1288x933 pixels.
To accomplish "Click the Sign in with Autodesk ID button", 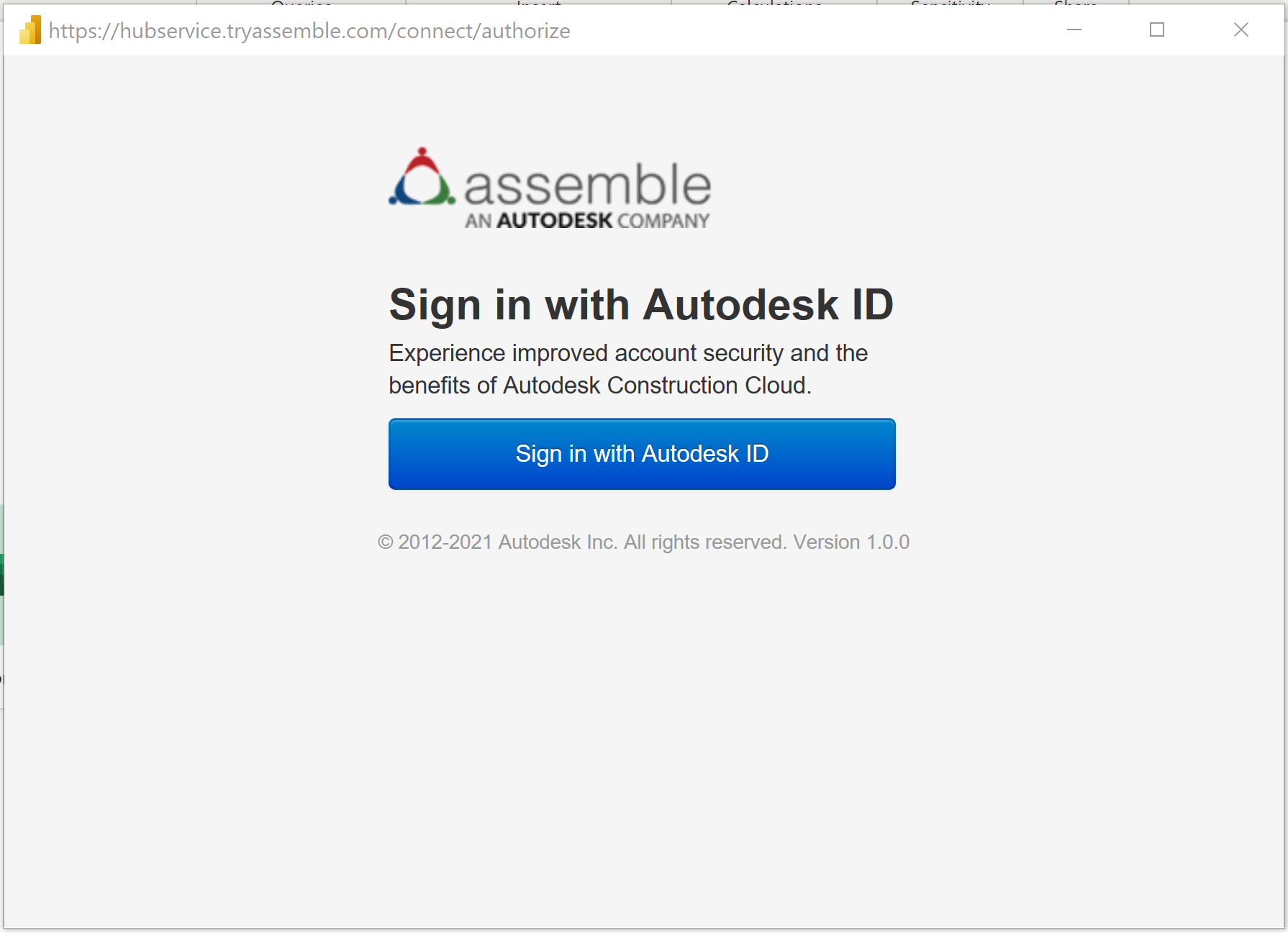I will tap(641, 453).
